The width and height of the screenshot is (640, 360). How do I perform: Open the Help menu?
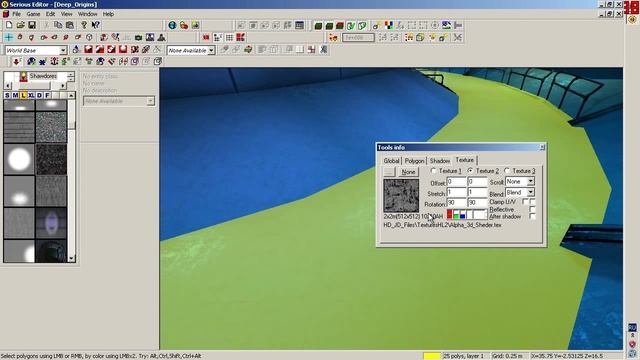[x=108, y=14]
